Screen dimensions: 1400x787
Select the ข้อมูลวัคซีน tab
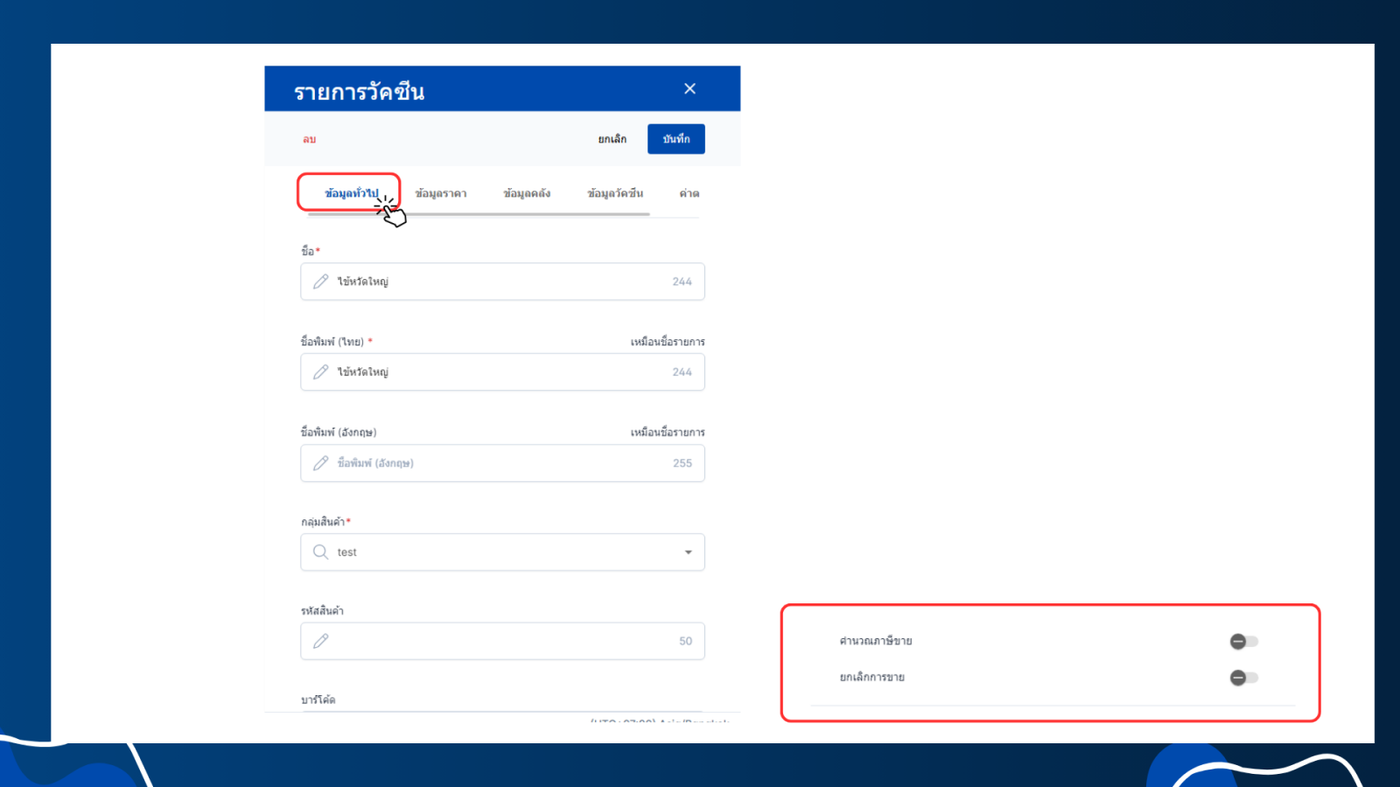[615, 193]
